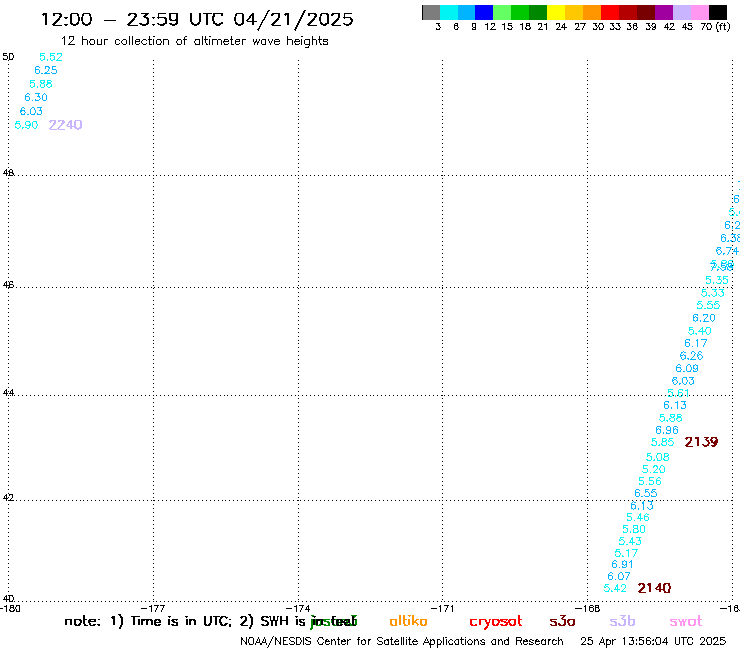
Task: Click the 'altika' satellite legend label
Action: point(408,621)
